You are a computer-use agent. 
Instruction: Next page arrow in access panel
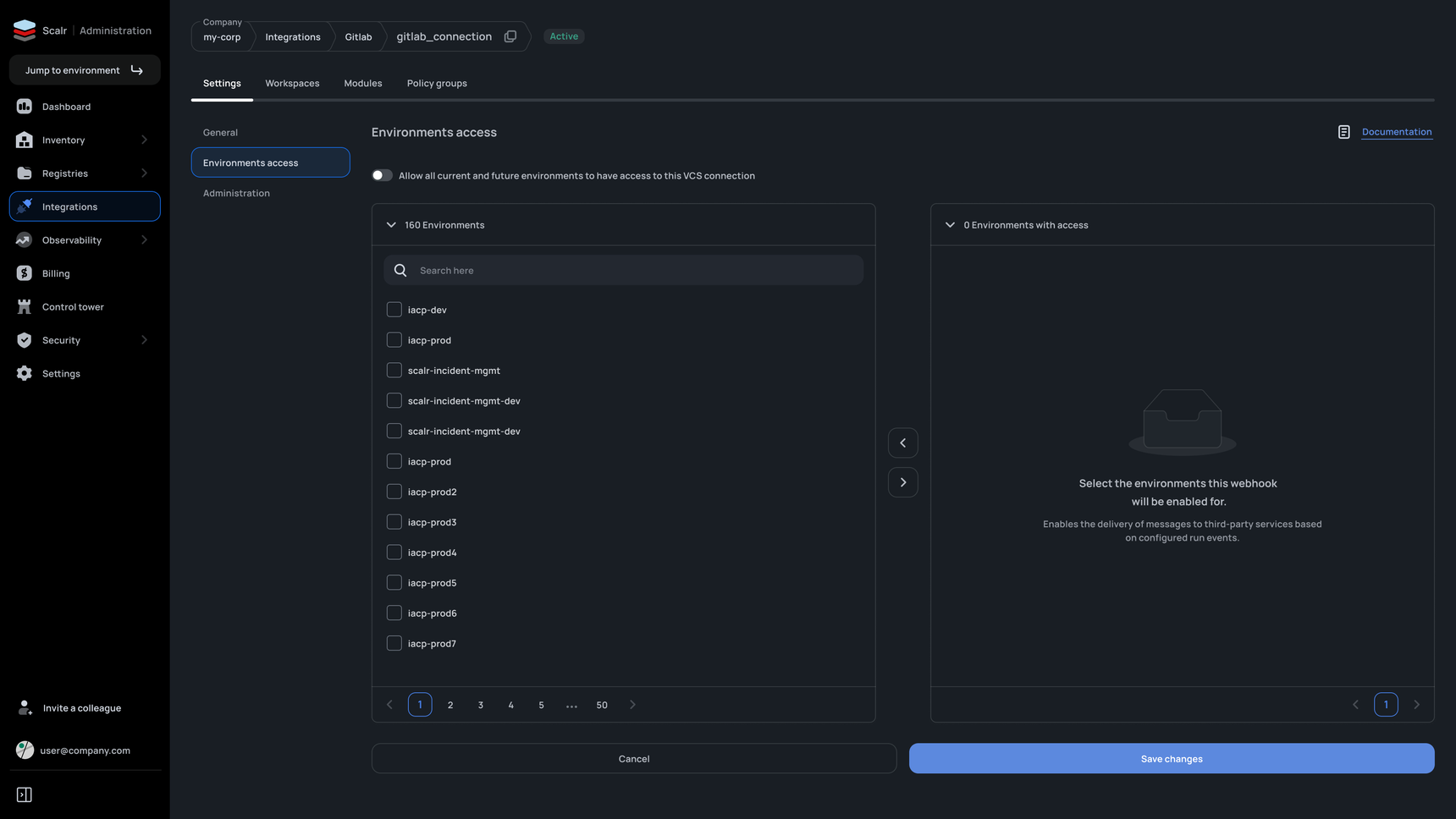(x=1417, y=705)
